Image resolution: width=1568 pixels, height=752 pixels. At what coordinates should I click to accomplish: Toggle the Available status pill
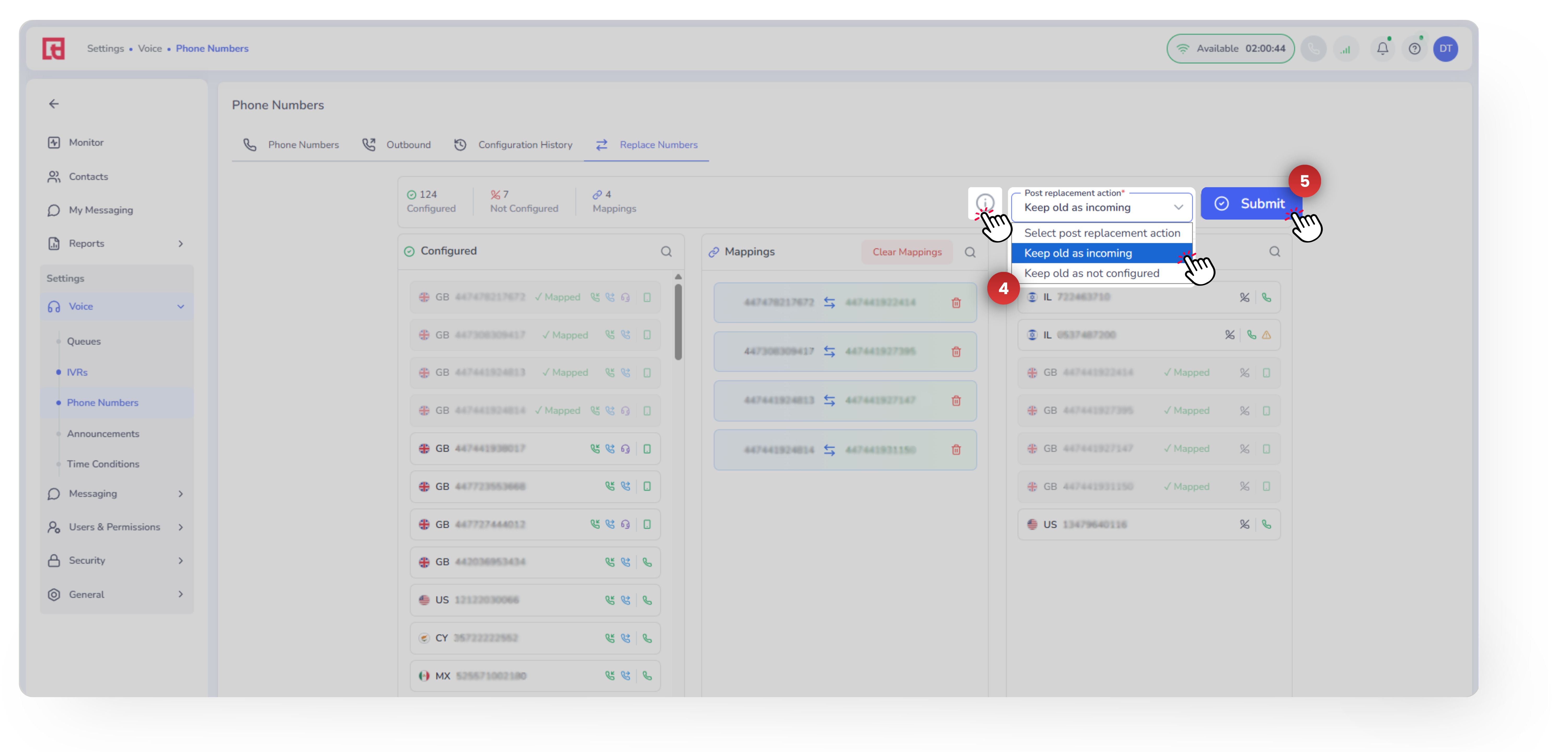1230,49
